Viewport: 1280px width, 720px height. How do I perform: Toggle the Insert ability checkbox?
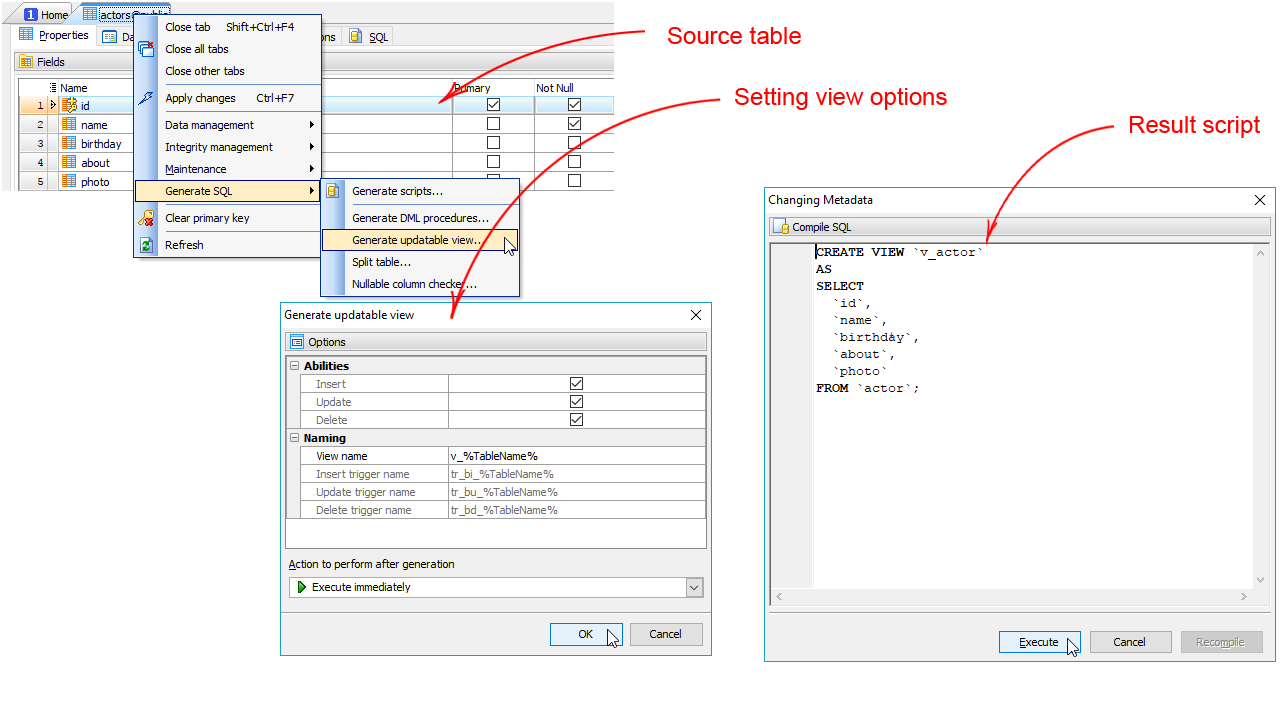coord(576,384)
